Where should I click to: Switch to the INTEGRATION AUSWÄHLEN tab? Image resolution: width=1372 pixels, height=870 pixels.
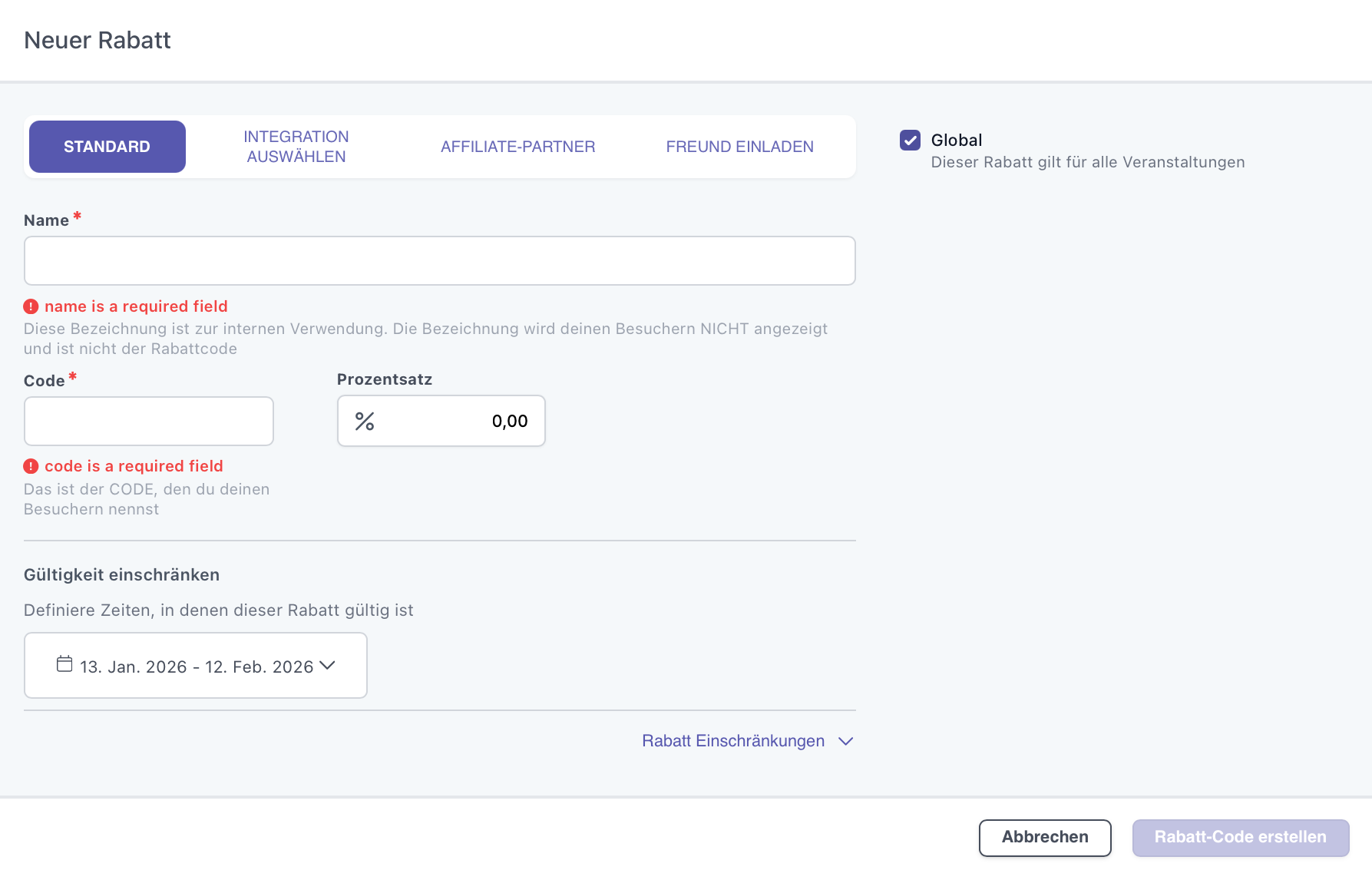(x=296, y=147)
